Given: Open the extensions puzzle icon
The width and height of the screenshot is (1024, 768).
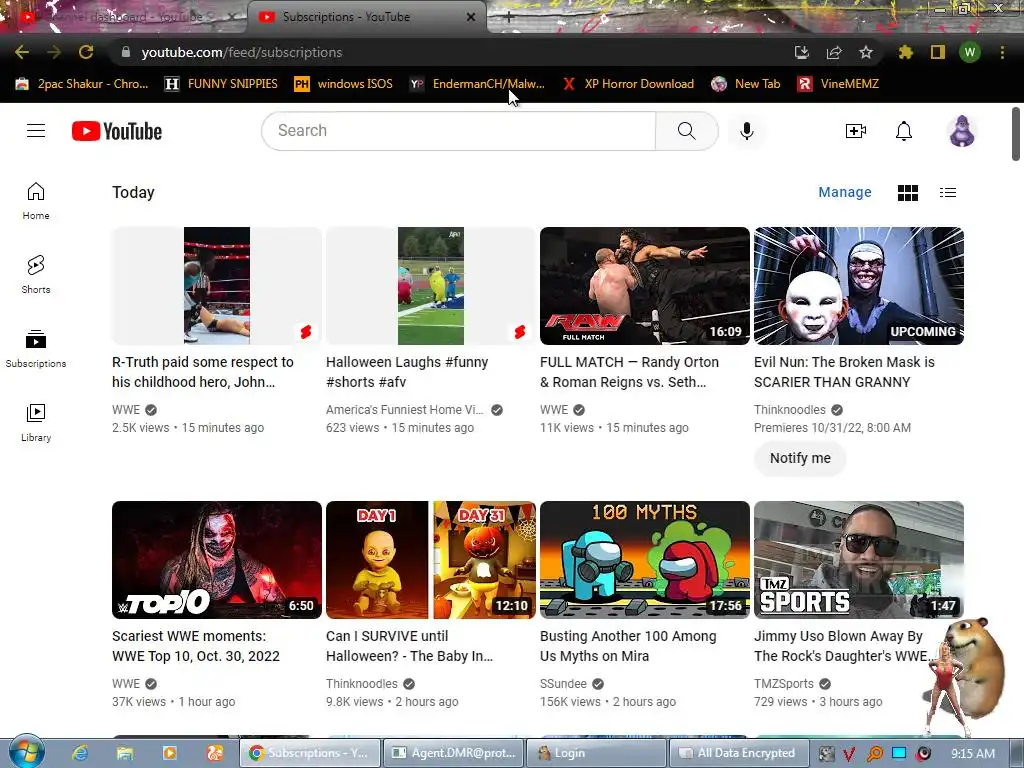Looking at the screenshot, I should click(905, 52).
